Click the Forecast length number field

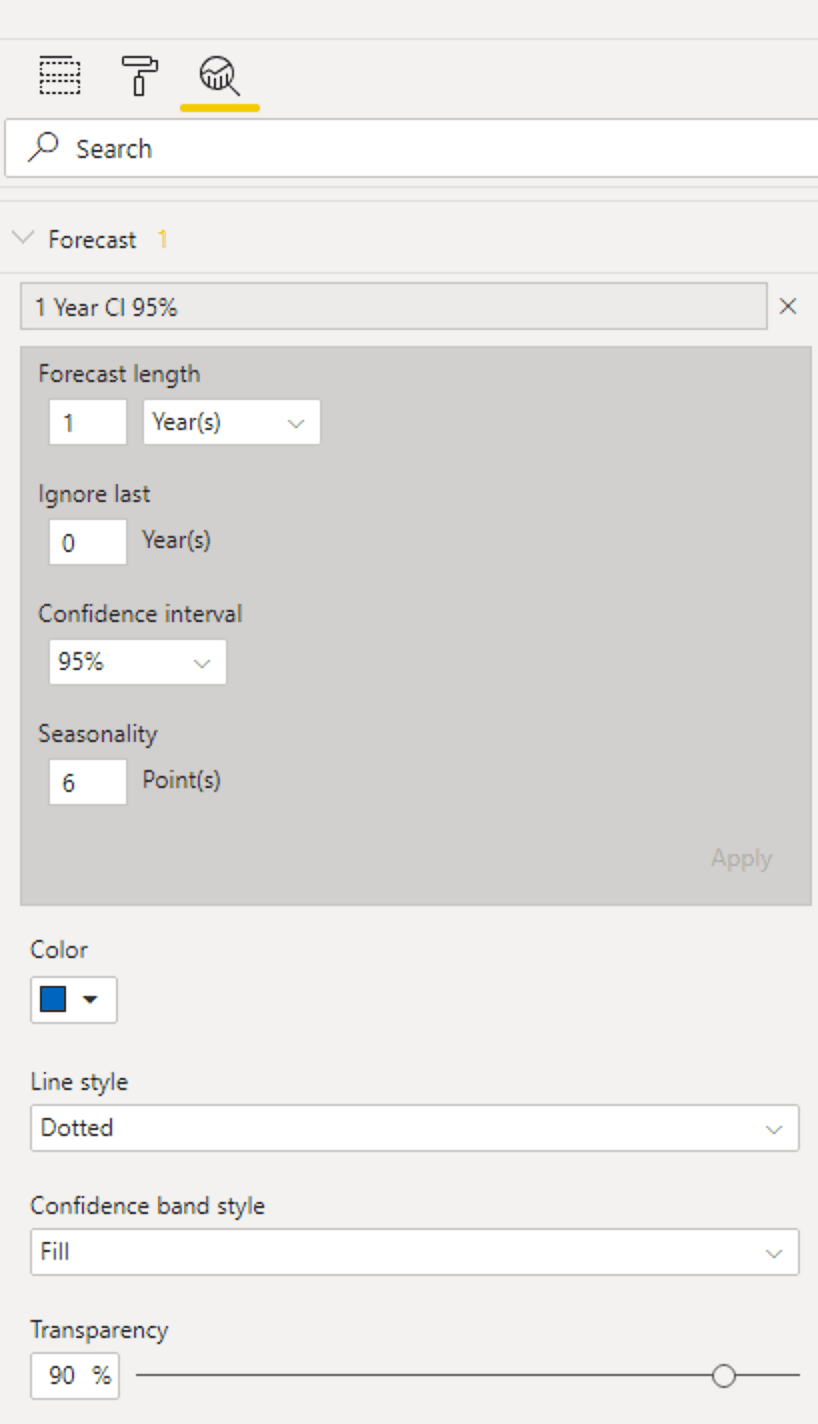click(88, 422)
